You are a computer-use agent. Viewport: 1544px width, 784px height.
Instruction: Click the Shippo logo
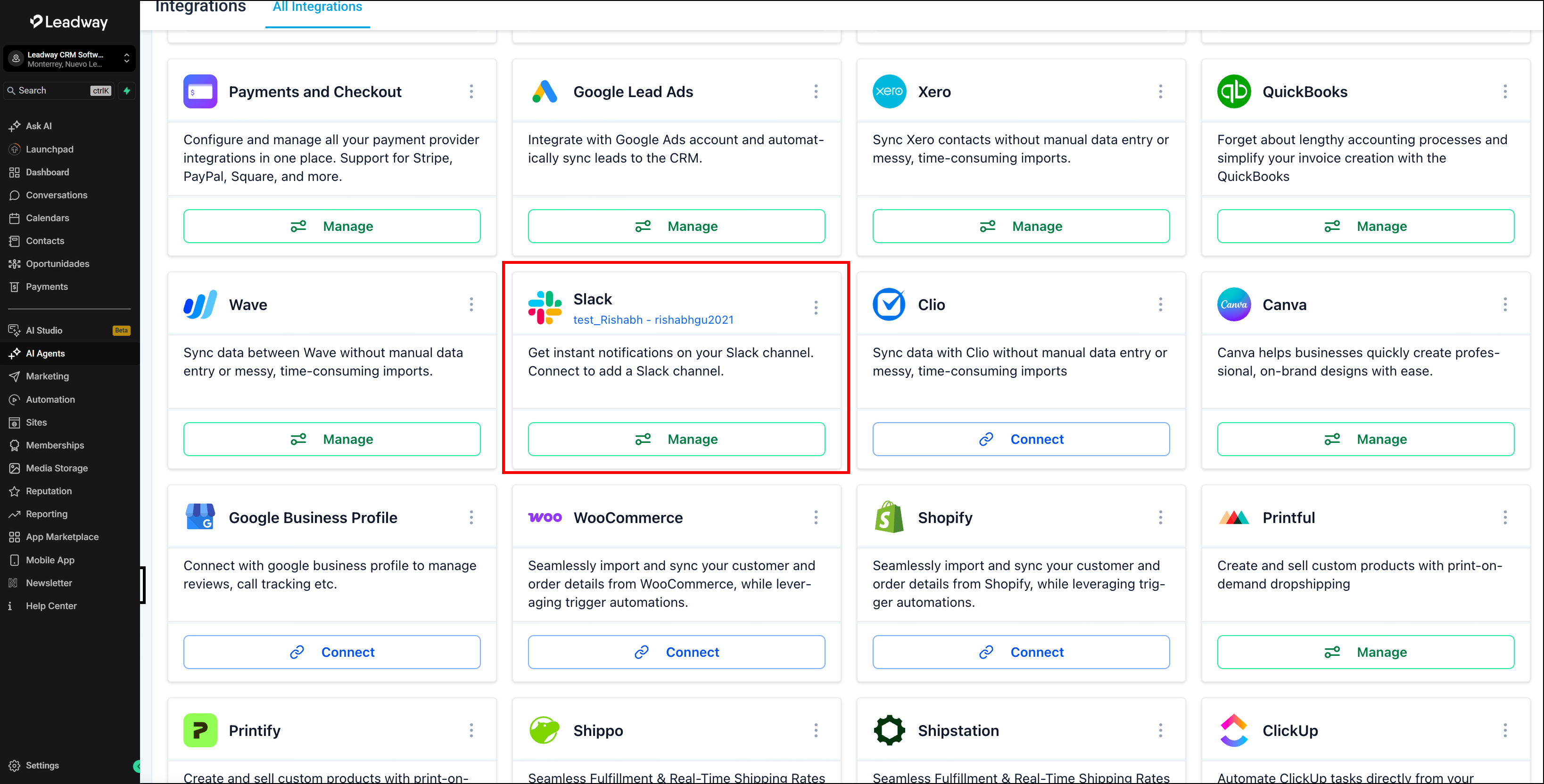(544, 730)
